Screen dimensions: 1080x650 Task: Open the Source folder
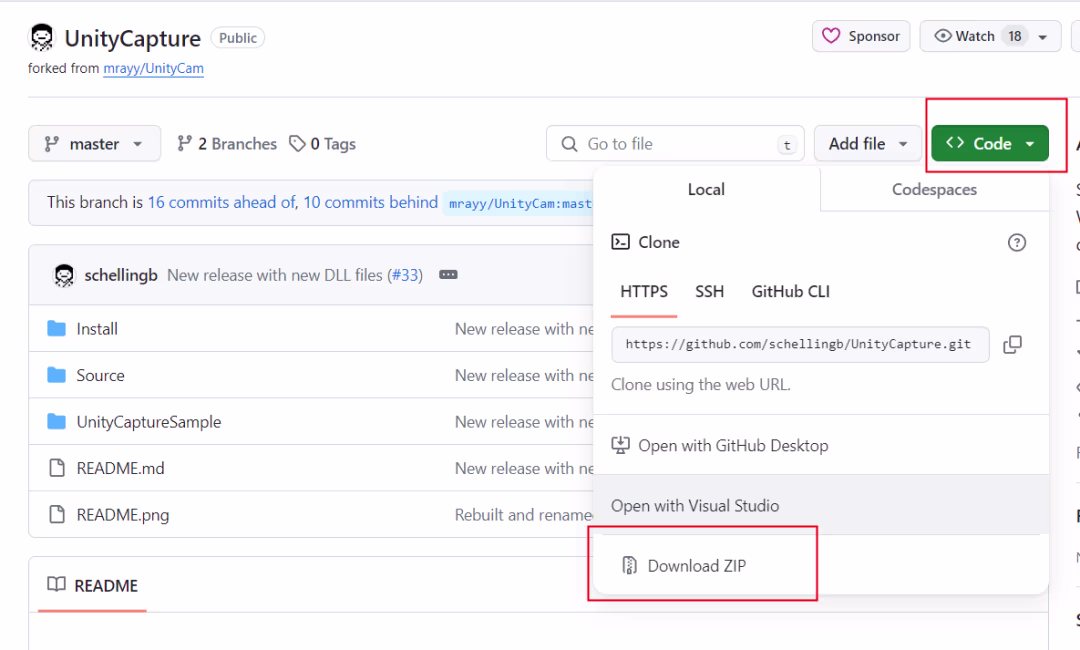point(101,375)
